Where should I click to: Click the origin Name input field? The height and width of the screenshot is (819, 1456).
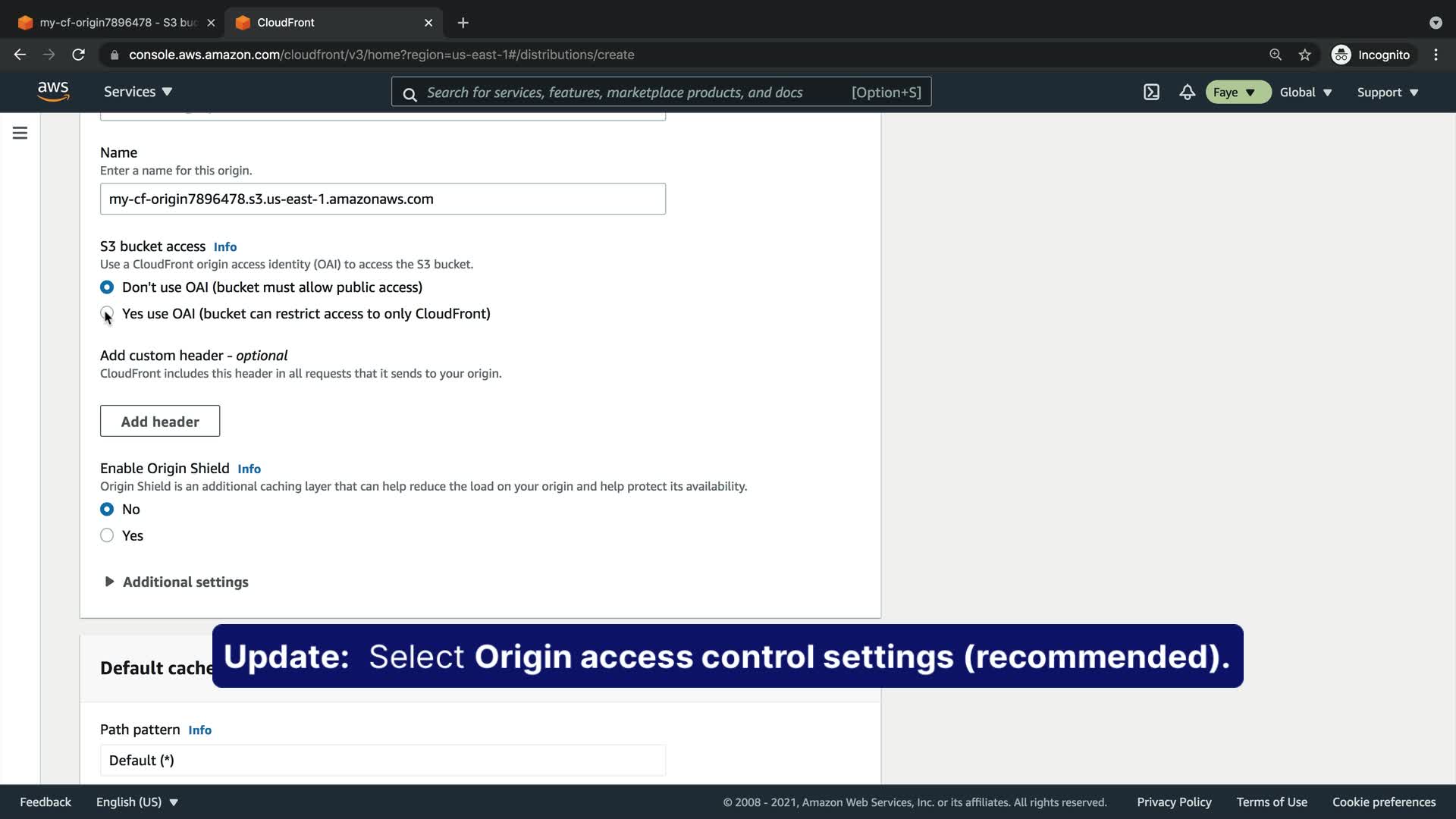pos(383,199)
